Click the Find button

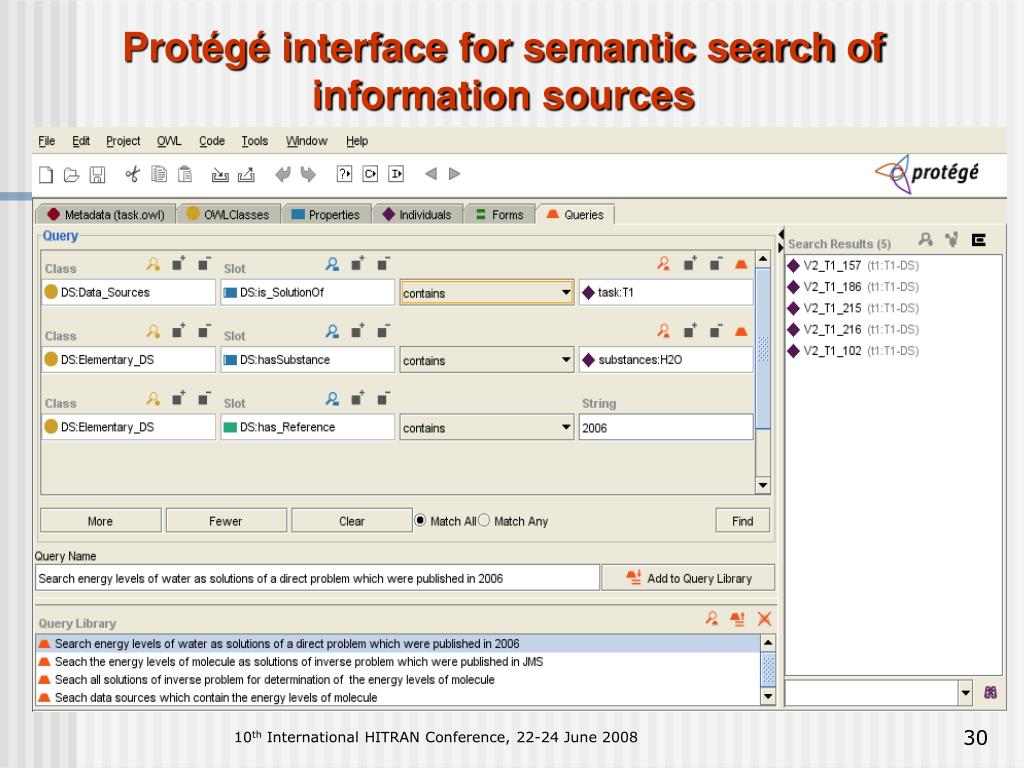click(743, 520)
